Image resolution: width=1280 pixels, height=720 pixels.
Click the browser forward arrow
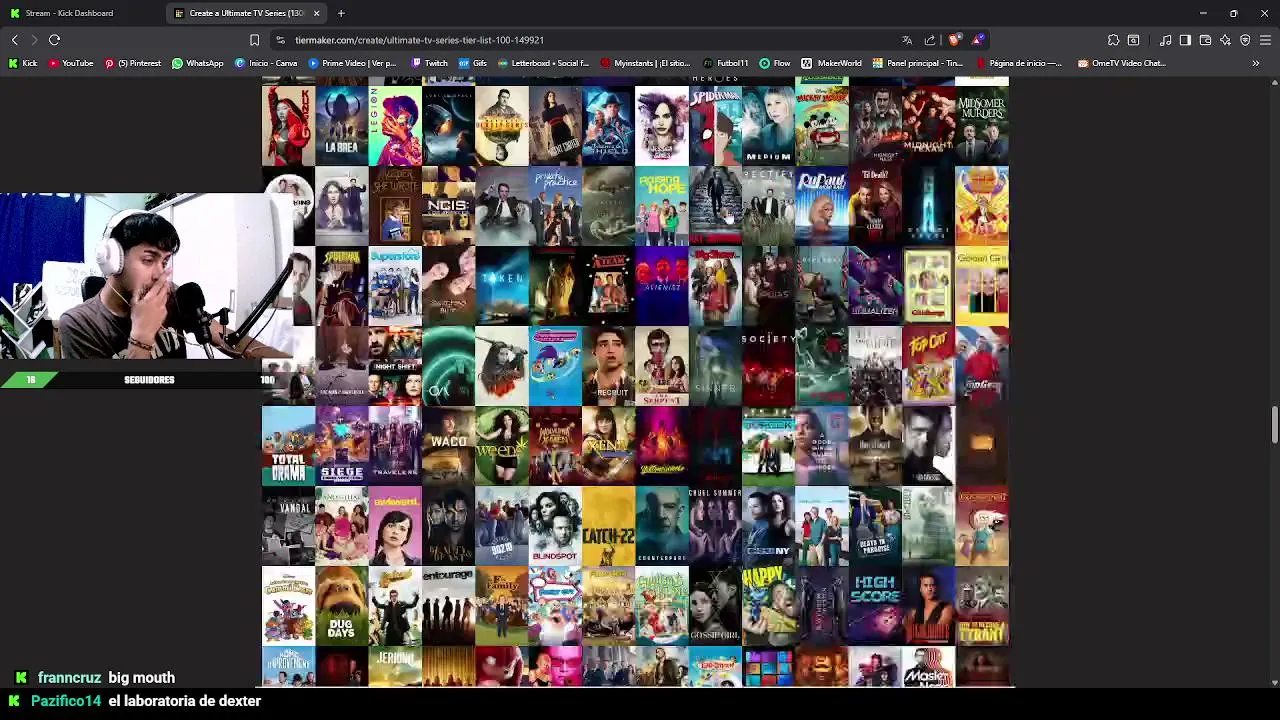point(34,40)
